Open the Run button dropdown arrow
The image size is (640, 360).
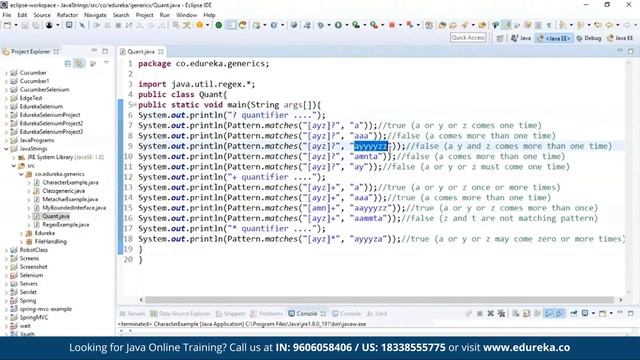pos(347,25)
